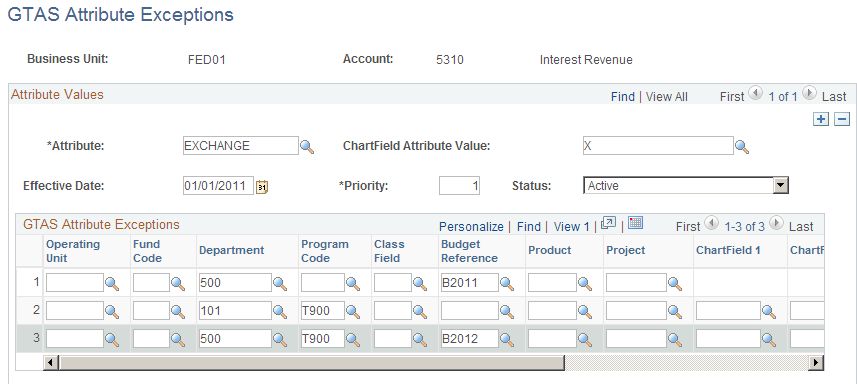Click the Effective Date field 01/01/2011
This screenshot has height=384, width=857.
click(219, 186)
